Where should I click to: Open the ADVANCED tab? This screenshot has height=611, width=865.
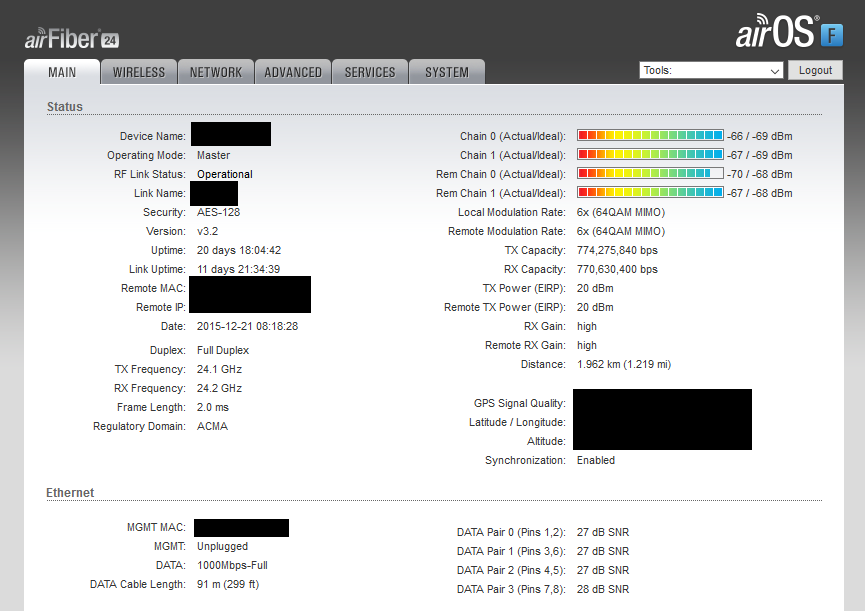(x=293, y=72)
